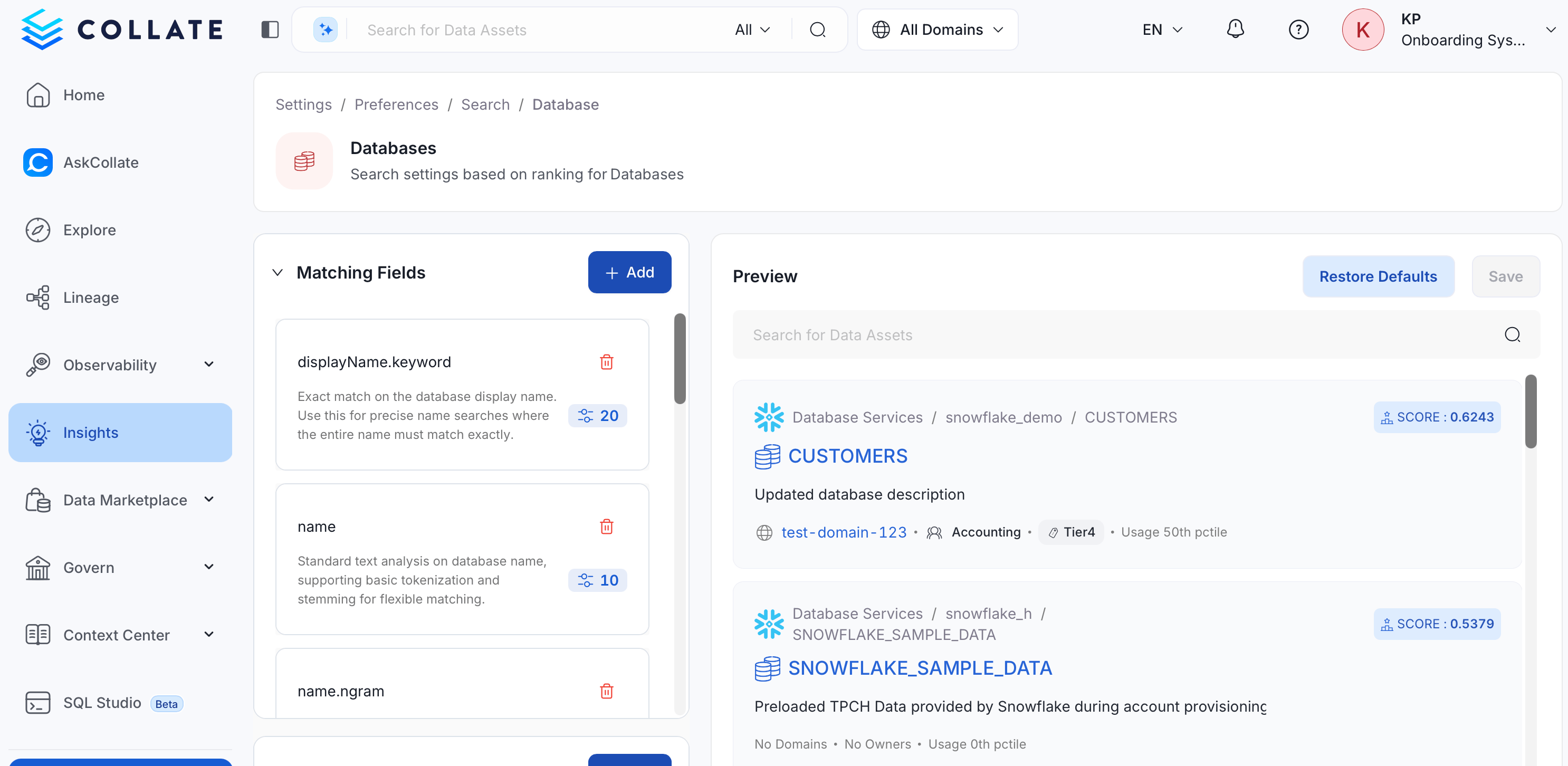Go to Preferences breadcrumb
1568x766 pixels.
click(396, 104)
